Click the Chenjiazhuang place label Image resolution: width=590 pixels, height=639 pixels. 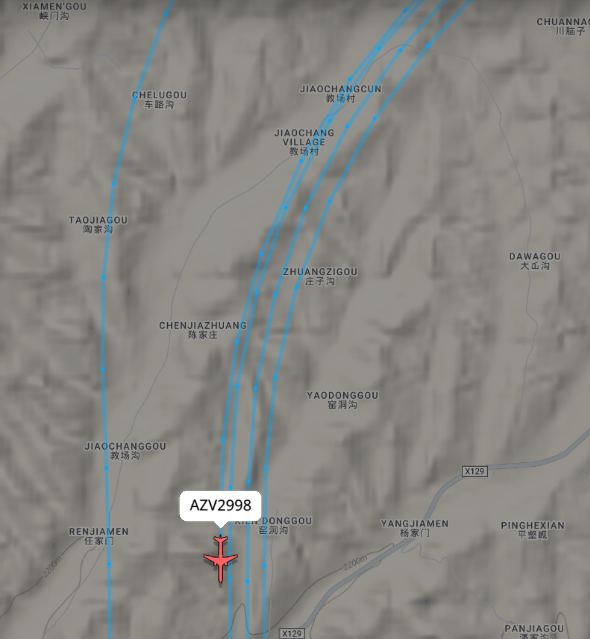point(203,330)
